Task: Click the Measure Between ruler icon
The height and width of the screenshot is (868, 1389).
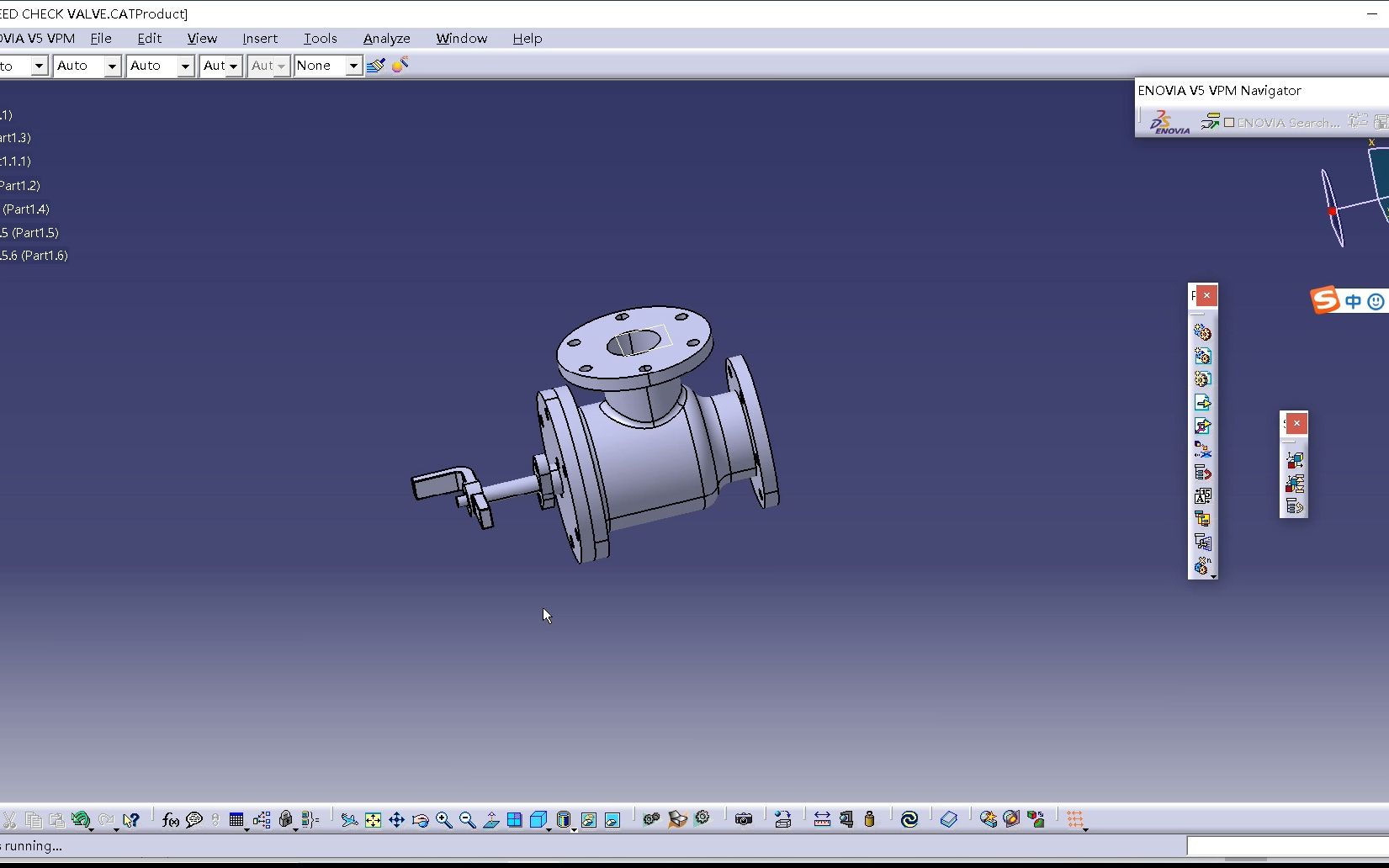Action: click(x=823, y=819)
